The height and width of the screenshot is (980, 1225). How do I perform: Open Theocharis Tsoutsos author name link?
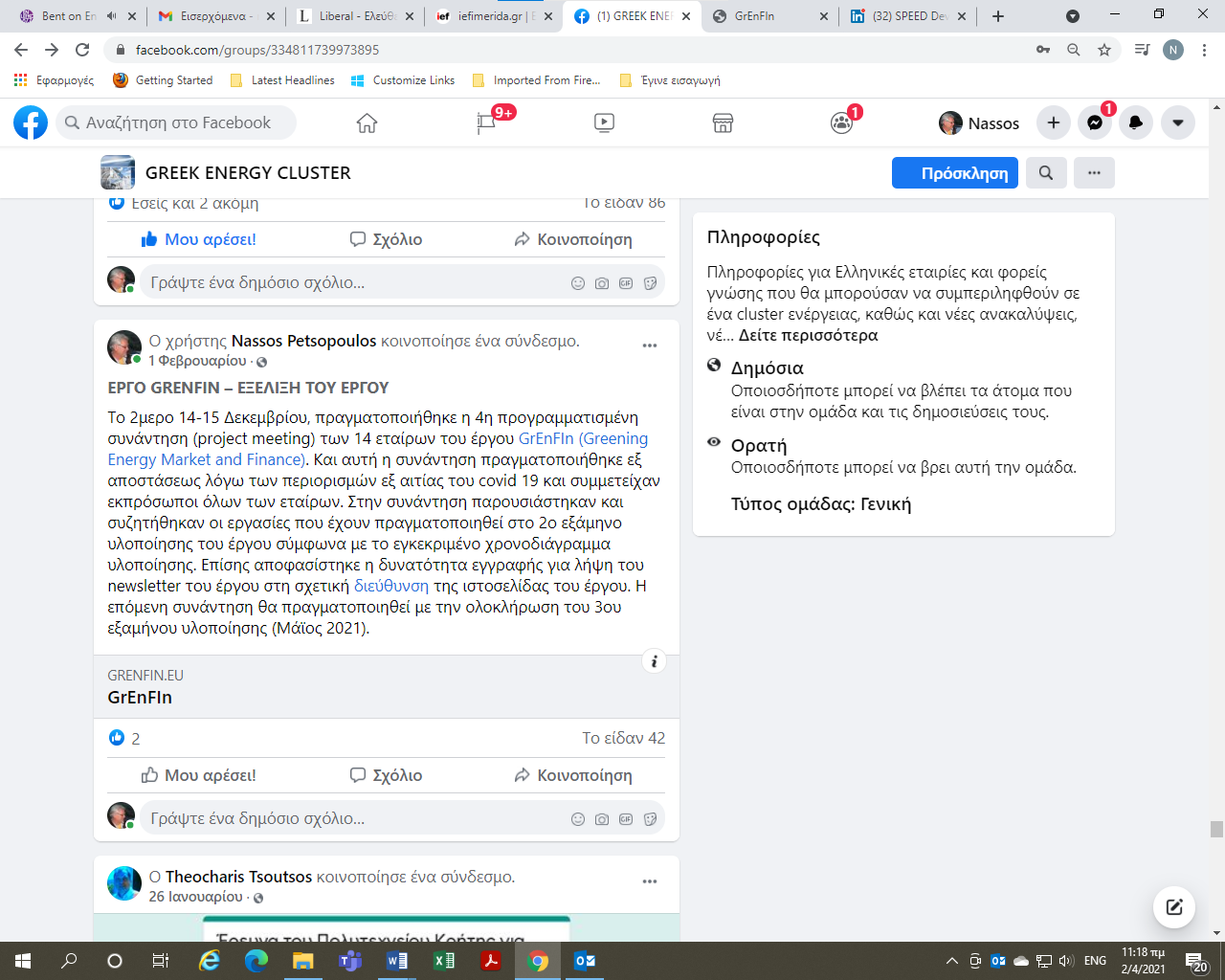coord(238,877)
